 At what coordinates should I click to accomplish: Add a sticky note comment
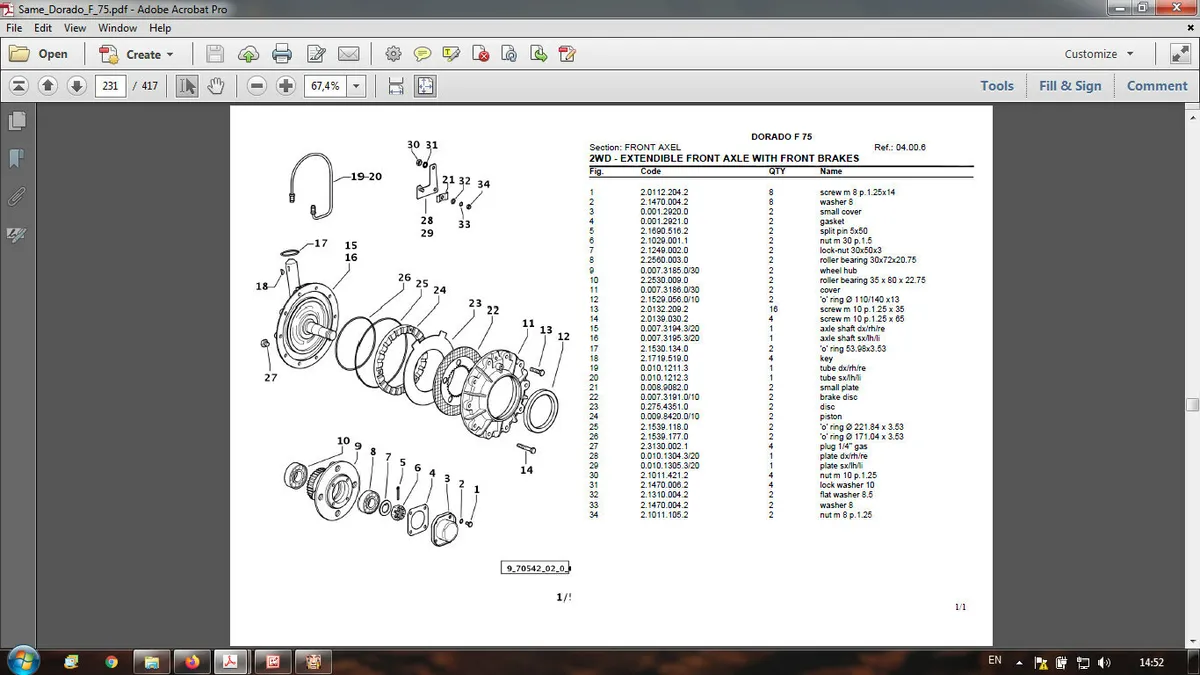[422, 54]
